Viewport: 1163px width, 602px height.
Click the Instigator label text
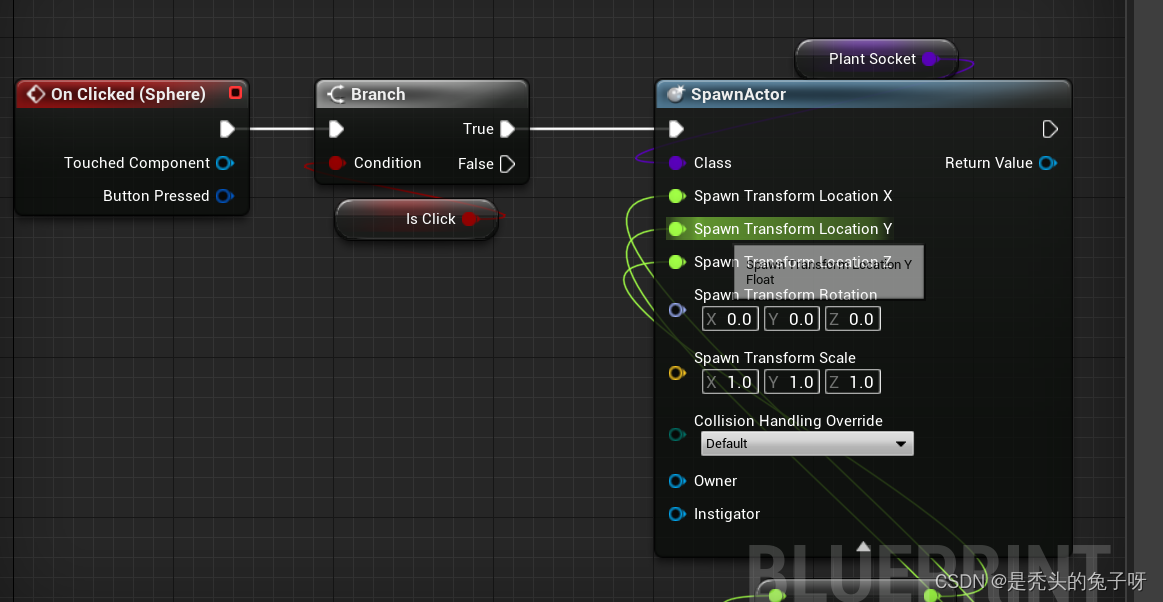click(x=726, y=514)
